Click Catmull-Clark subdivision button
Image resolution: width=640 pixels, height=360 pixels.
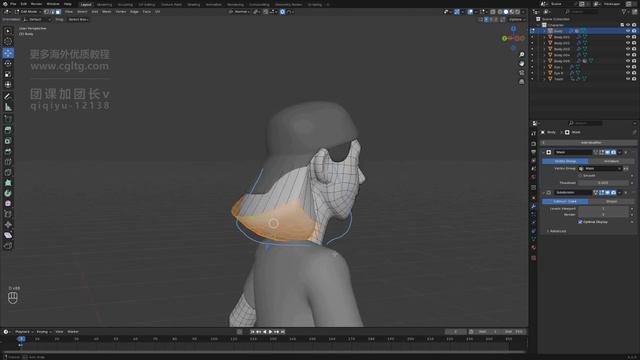pos(565,201)
